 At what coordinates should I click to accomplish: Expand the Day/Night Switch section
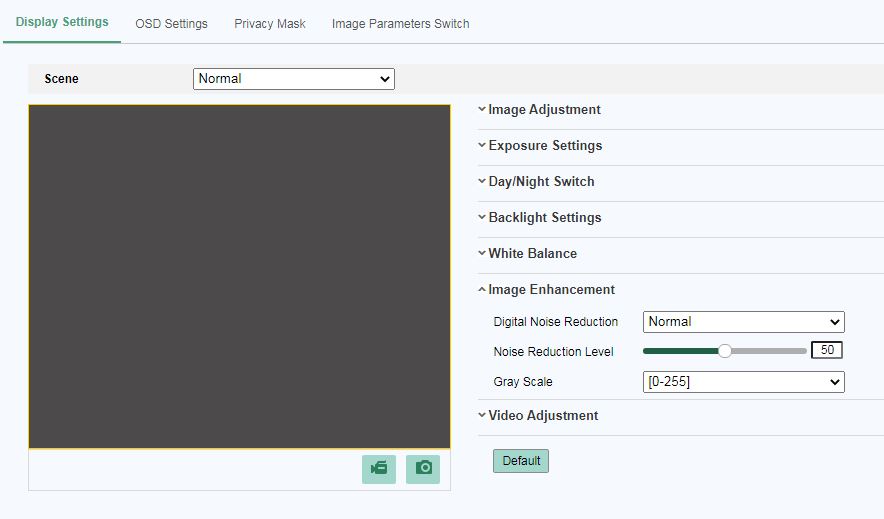click(x=541, y=182)
